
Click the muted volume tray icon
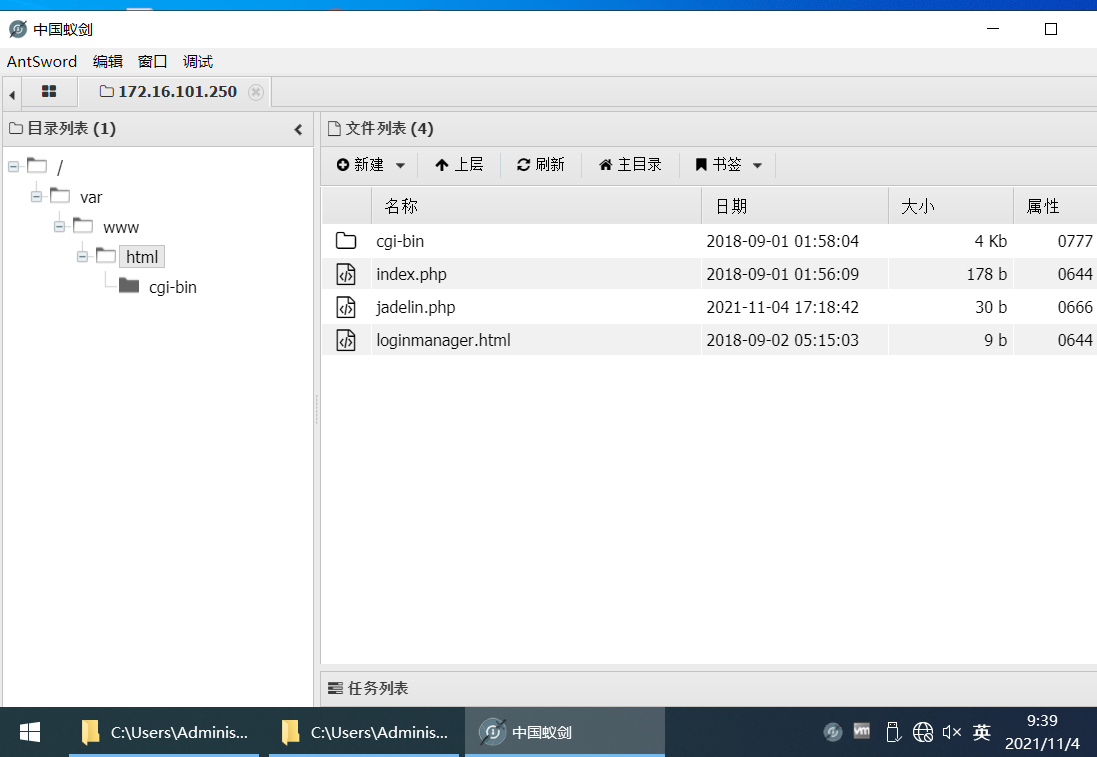(x=951, y=733)
